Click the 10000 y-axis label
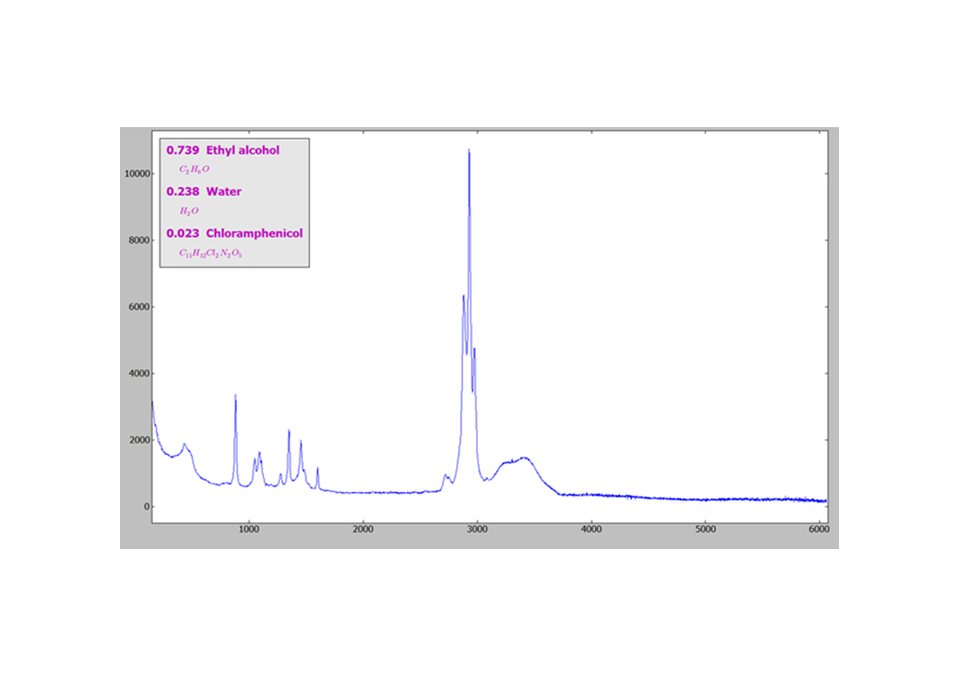The image size is (960, 675). pos(137,174)
